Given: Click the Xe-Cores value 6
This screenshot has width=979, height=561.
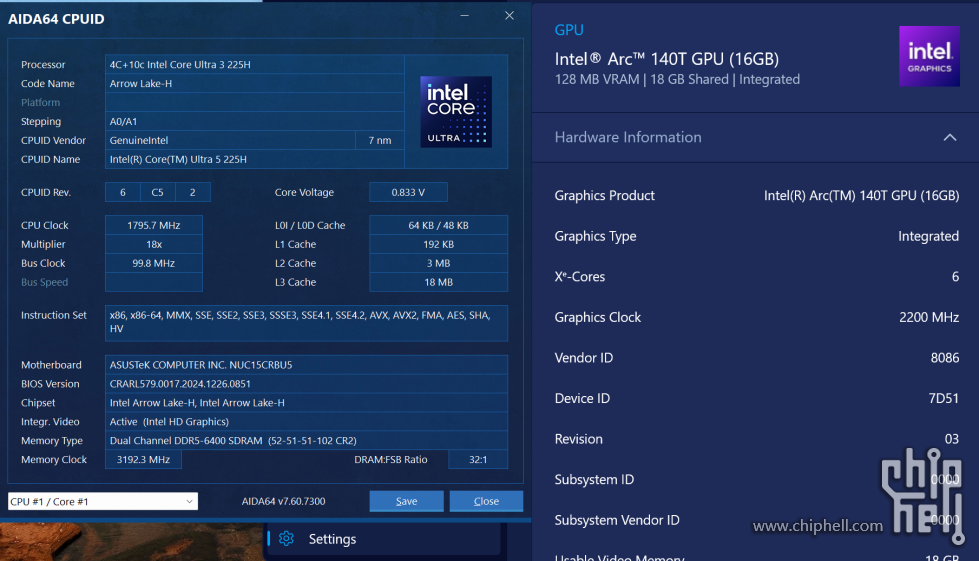Looking at the screenshot, I should pyautogui.click(x=955, y=277).
